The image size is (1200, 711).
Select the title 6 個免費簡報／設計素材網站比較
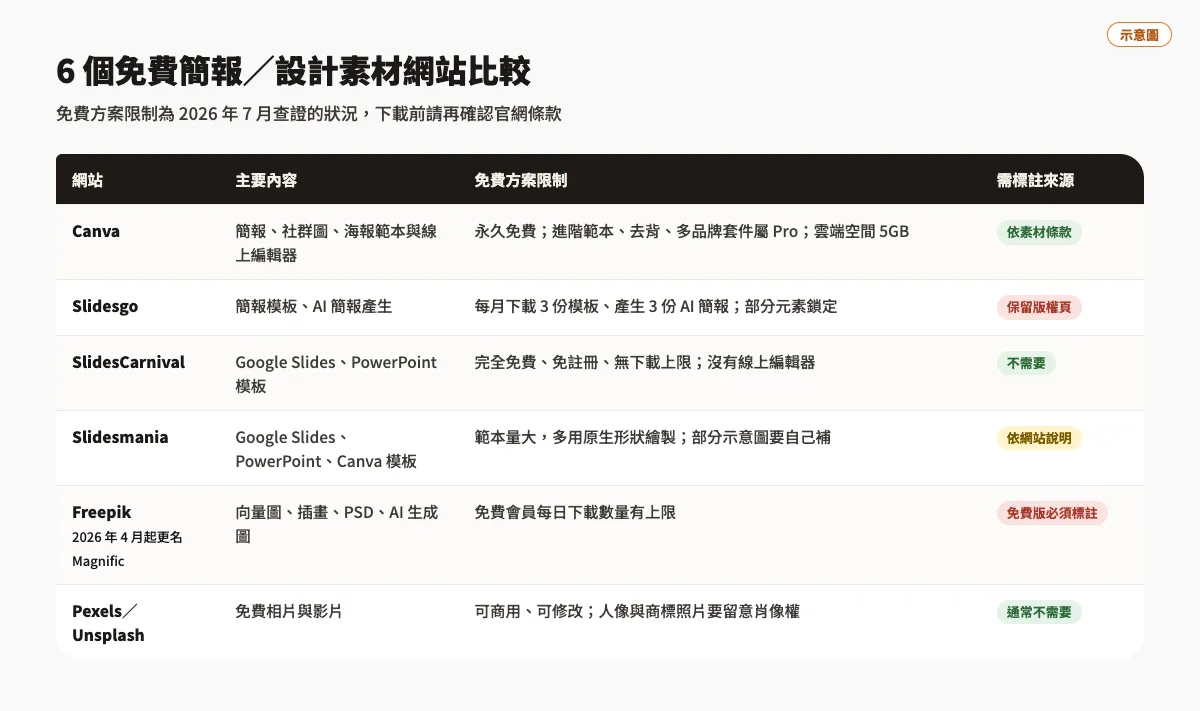point(293,72)
